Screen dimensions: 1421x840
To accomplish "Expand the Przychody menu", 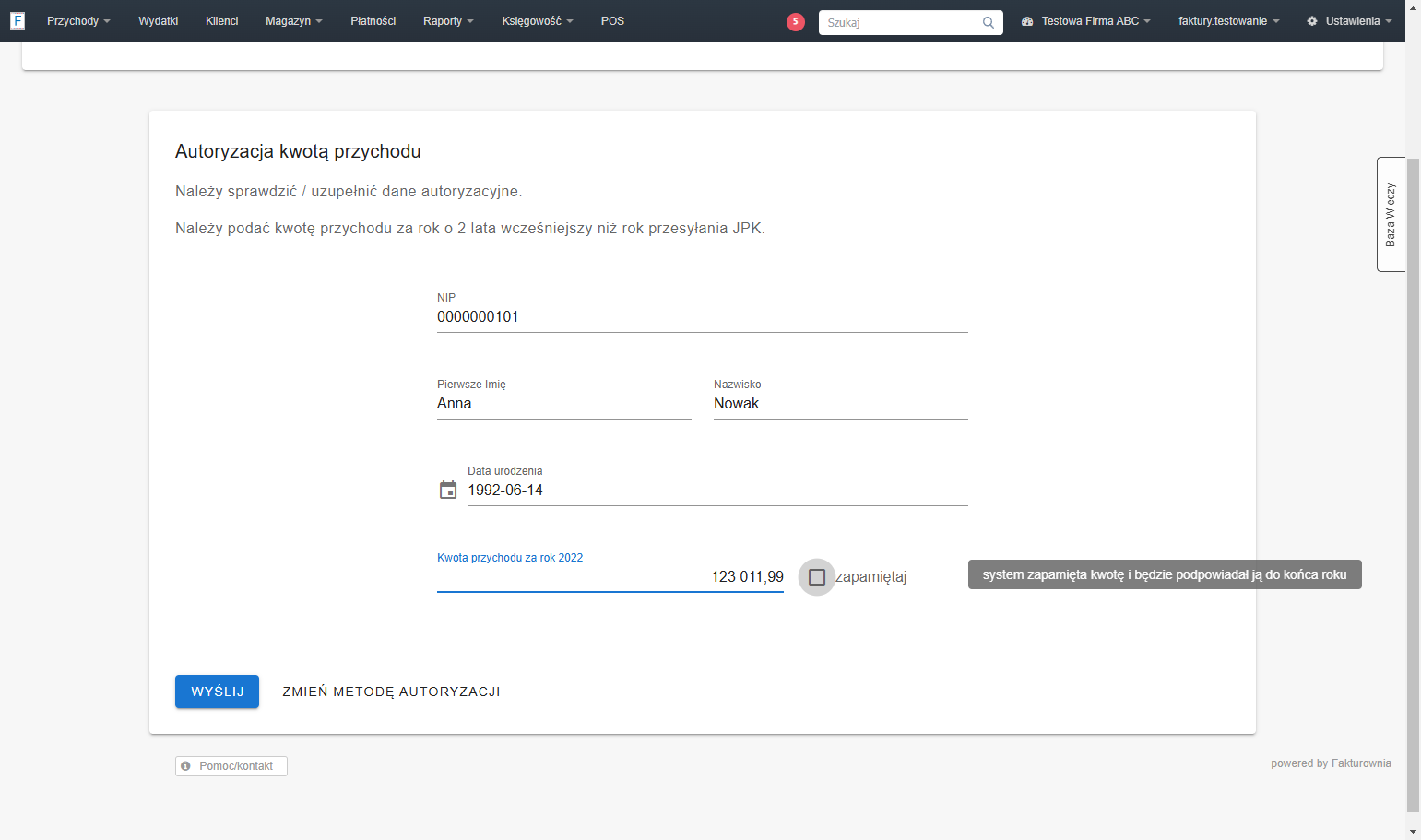I will click(x=78, y=21).
